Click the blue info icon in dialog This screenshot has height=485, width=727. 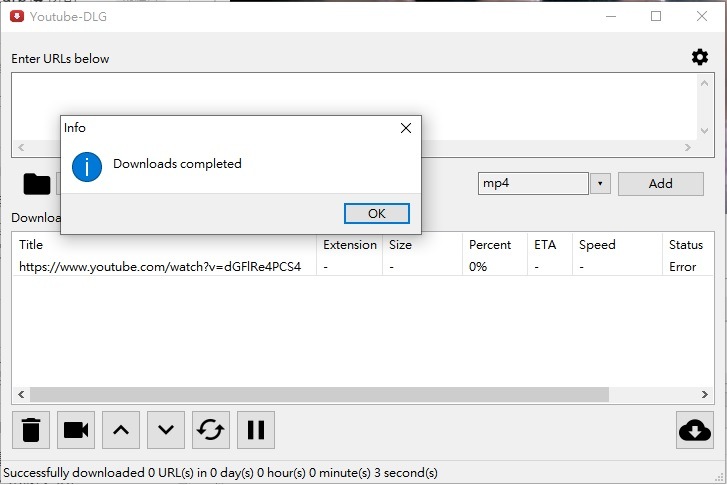87,167
